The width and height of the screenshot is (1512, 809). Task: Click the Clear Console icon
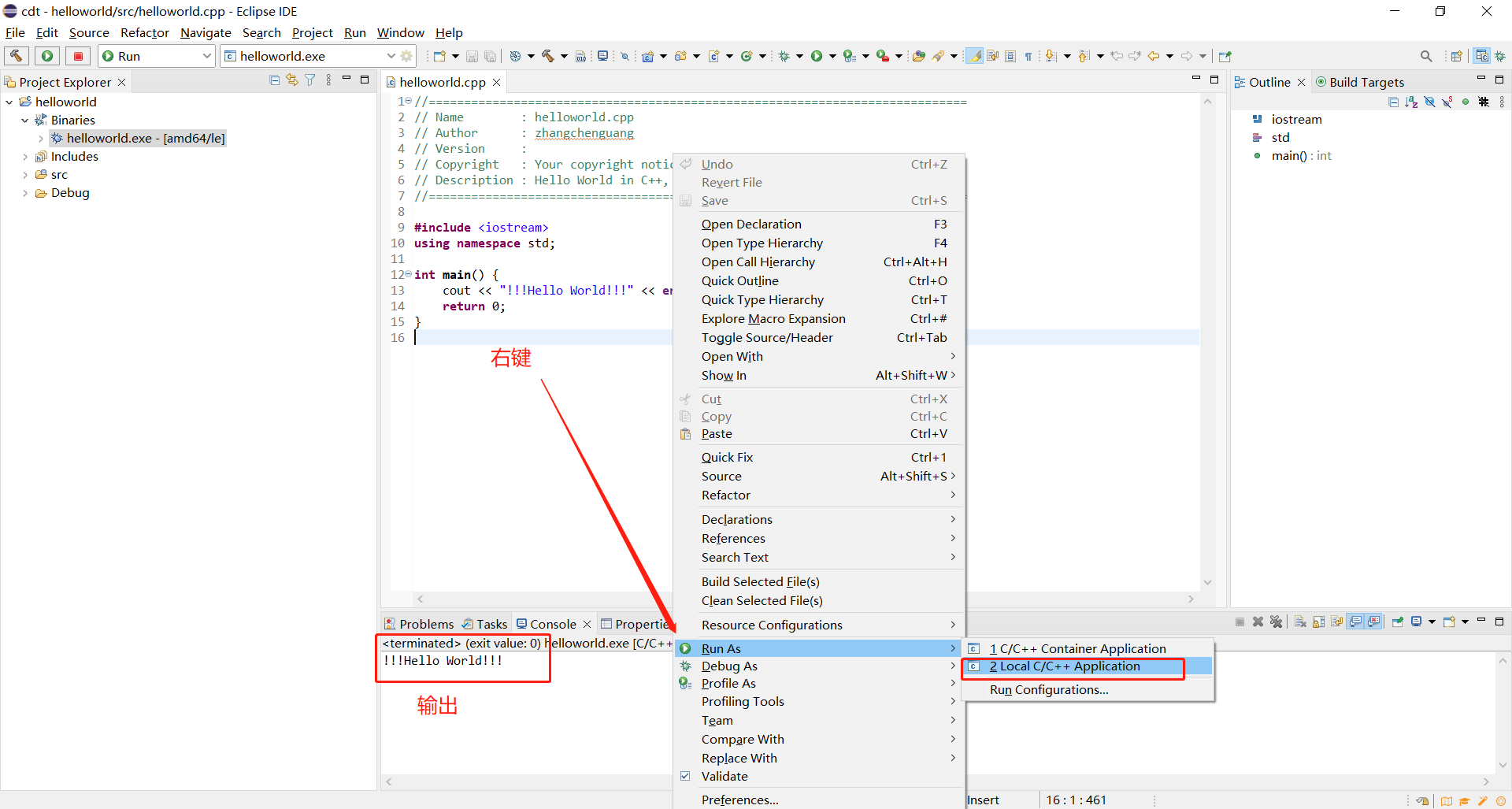1300,622
